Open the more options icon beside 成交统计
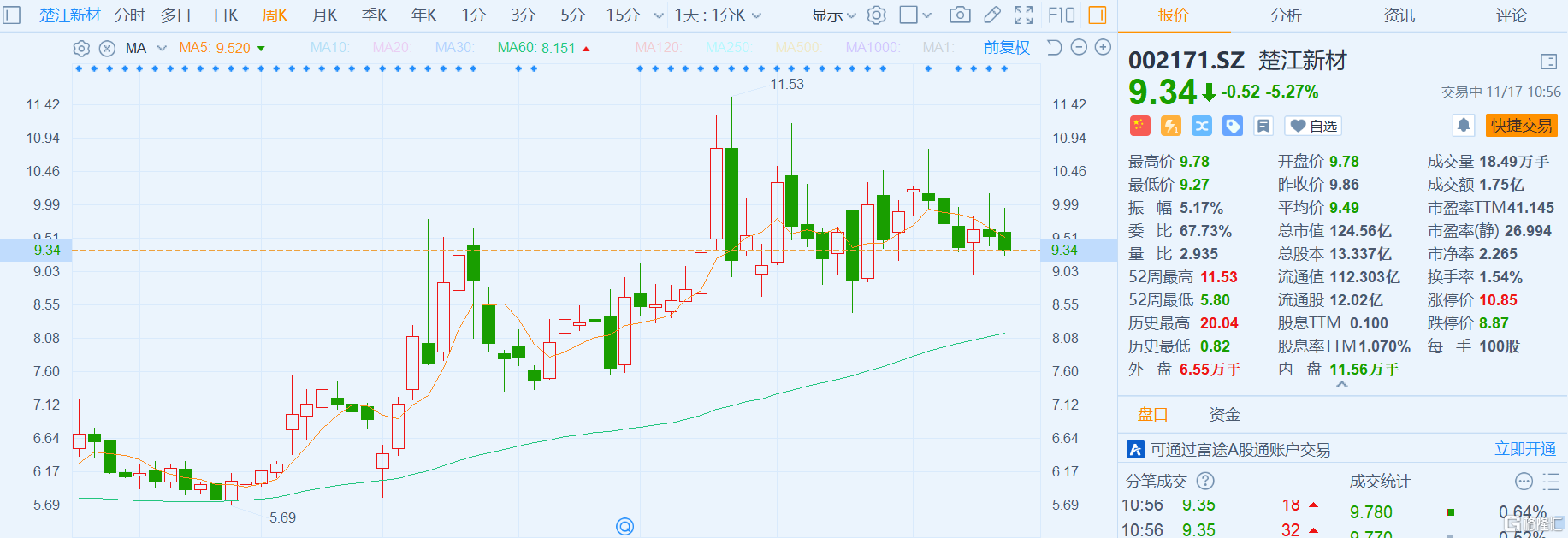The image size is (1568, 538). tap(1524, 481)
